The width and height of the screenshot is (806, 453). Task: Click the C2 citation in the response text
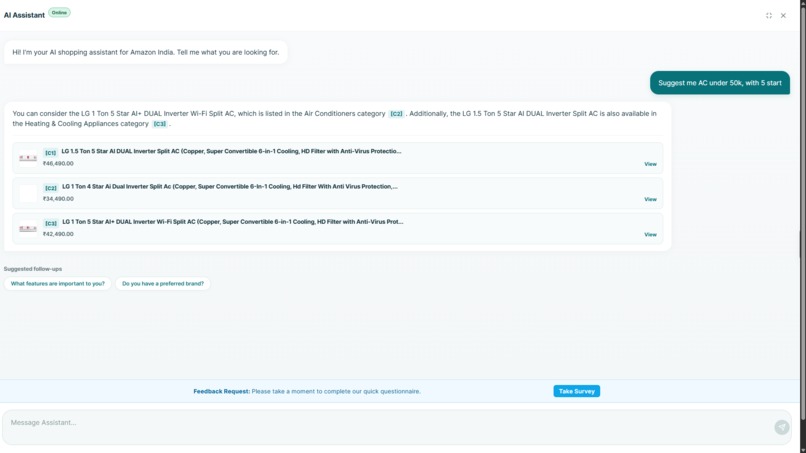point(396,114)
